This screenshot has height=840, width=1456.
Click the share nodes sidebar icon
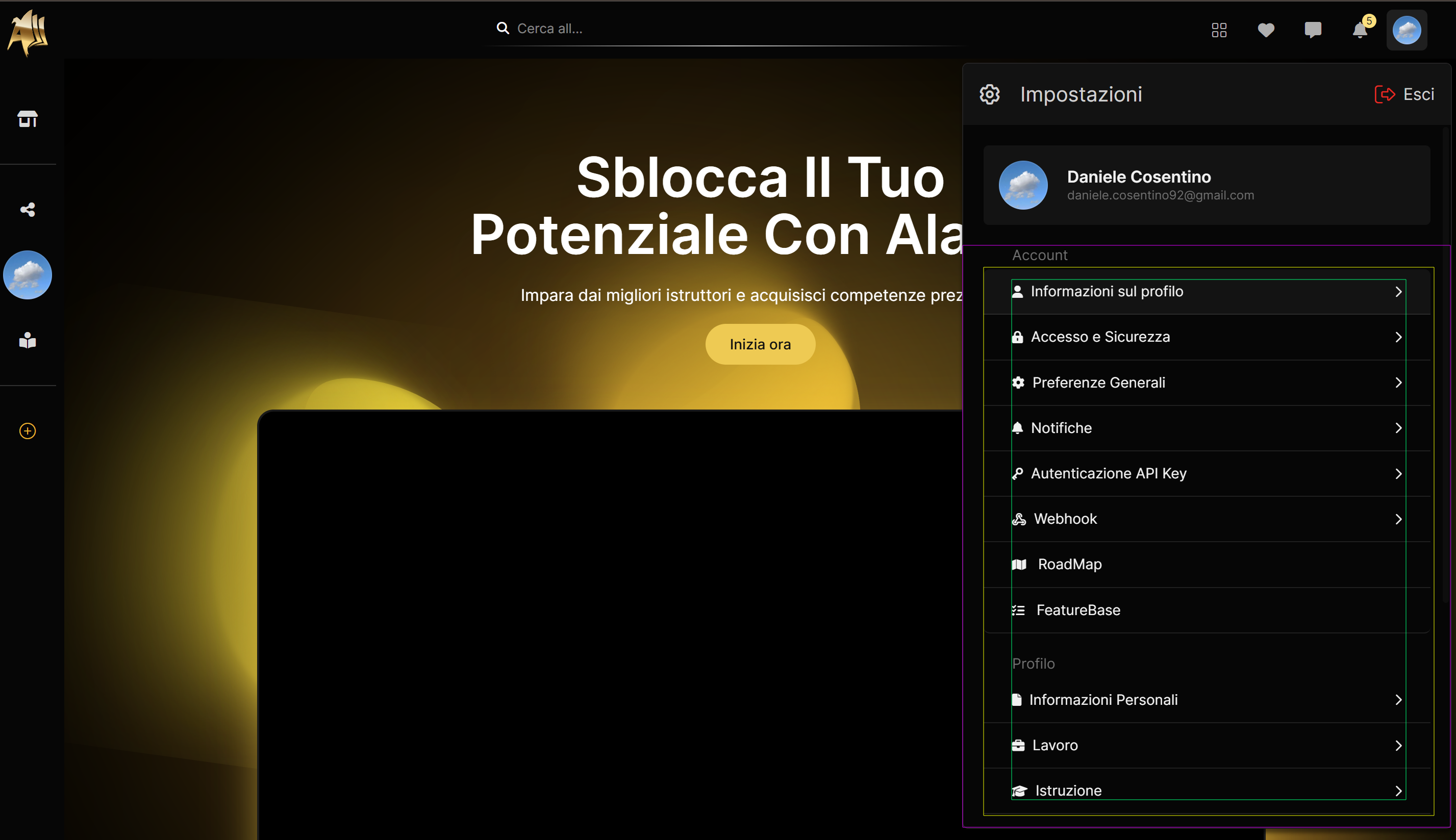[x=28, y=210]
